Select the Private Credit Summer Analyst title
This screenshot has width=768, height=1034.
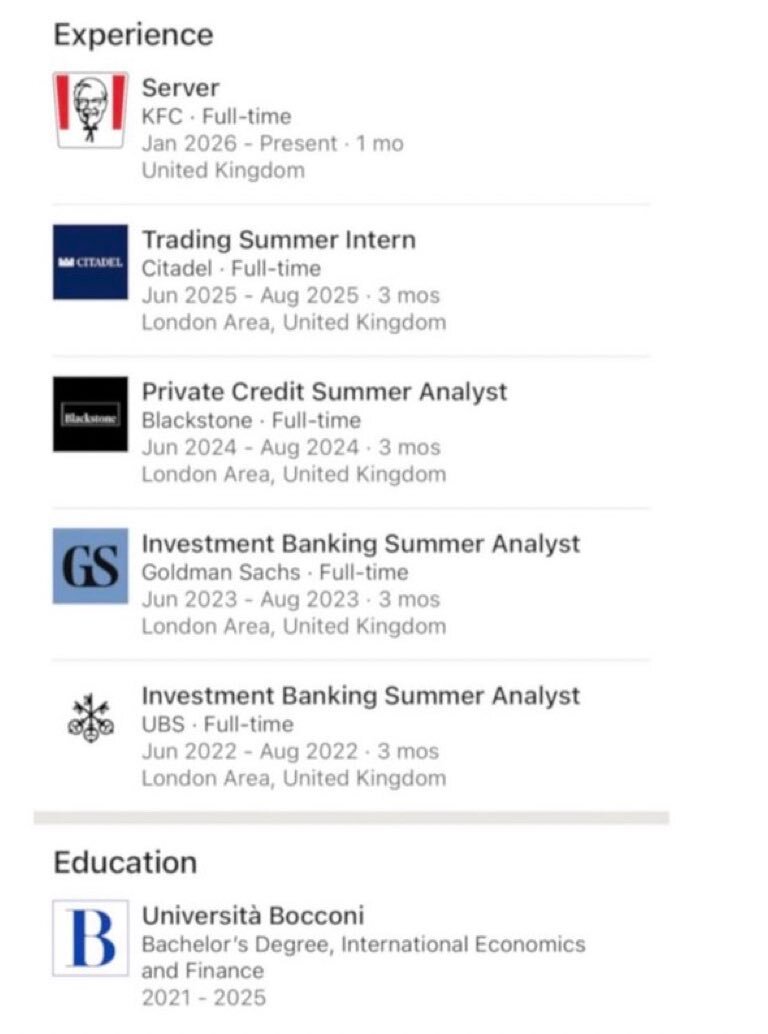(324, 392)
